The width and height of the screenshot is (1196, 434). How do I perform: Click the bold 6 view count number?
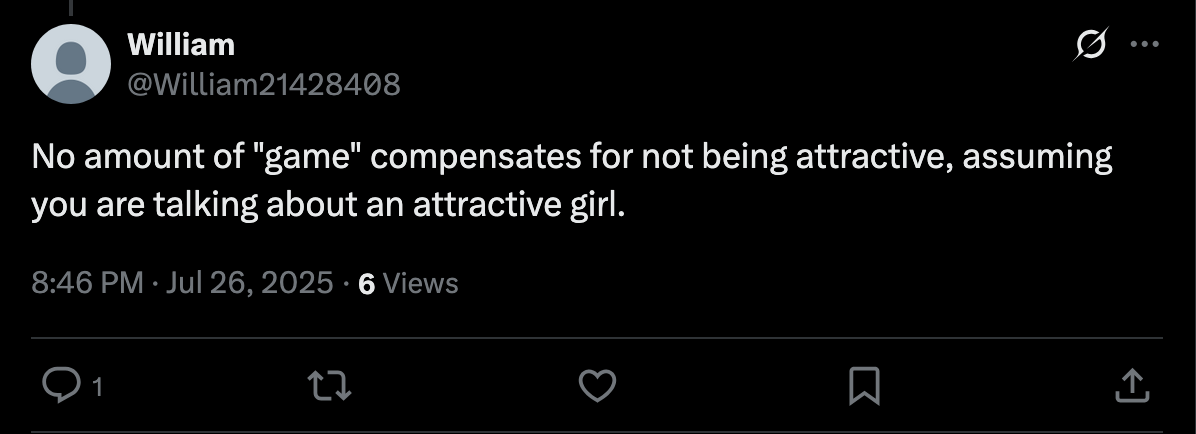(366, 284)
